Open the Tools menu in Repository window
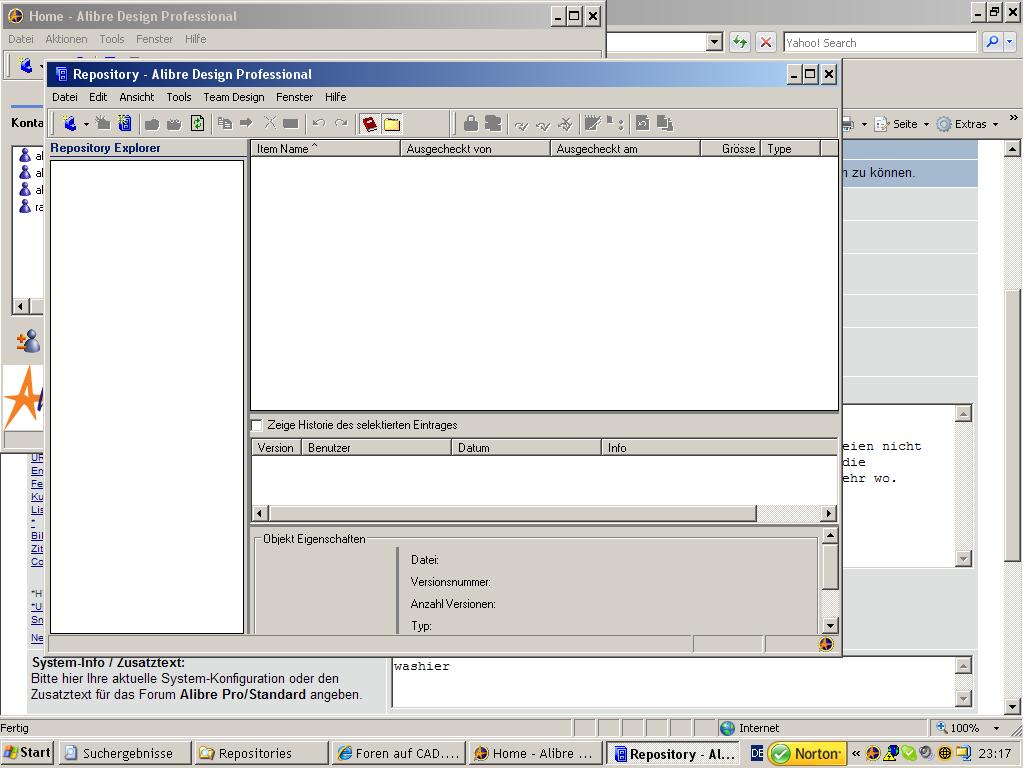Image resolution: width=1024 pixels, height=768 pixels. [x=178, y=97]
